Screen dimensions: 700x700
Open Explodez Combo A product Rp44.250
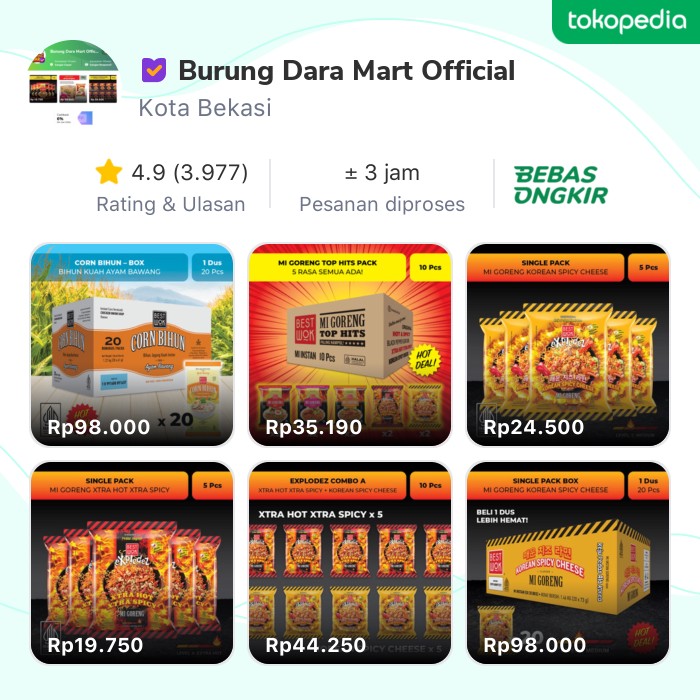(x=350, y=562)
